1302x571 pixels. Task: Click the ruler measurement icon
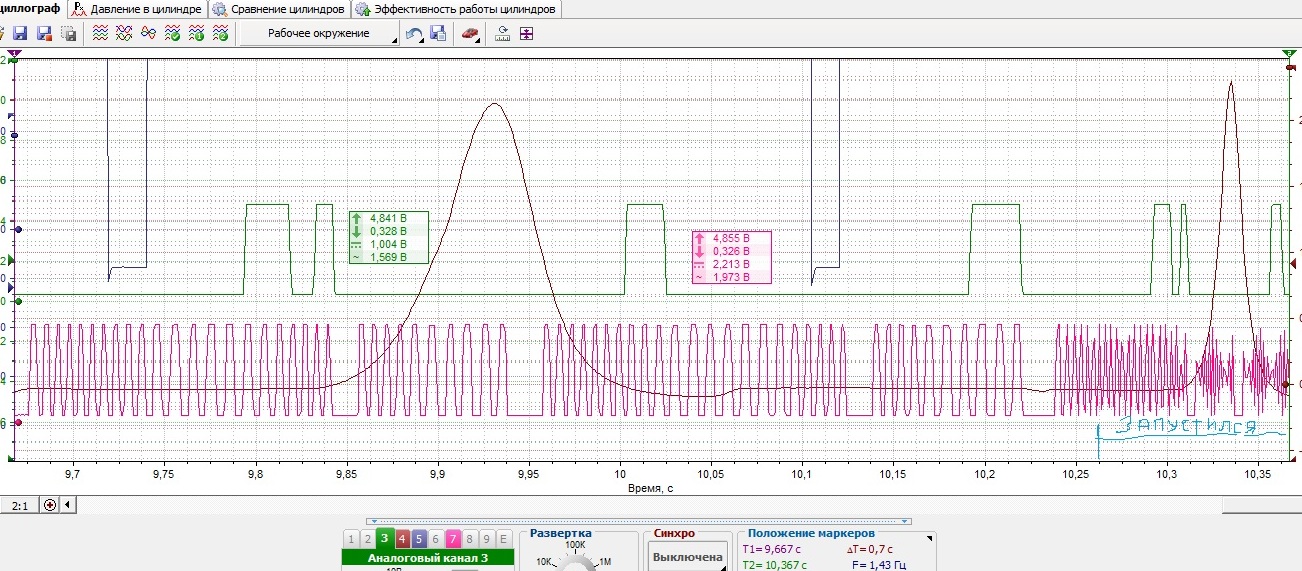[503, 34]
